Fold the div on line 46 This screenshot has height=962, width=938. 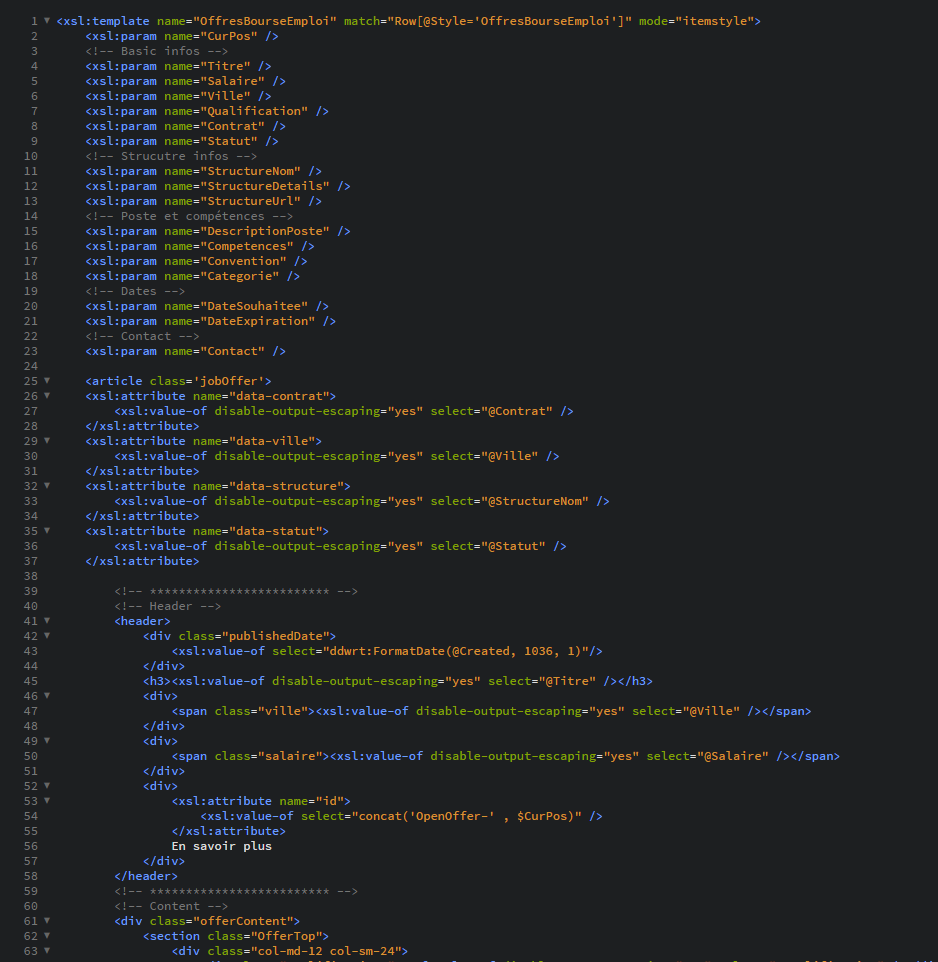point(47,696)
